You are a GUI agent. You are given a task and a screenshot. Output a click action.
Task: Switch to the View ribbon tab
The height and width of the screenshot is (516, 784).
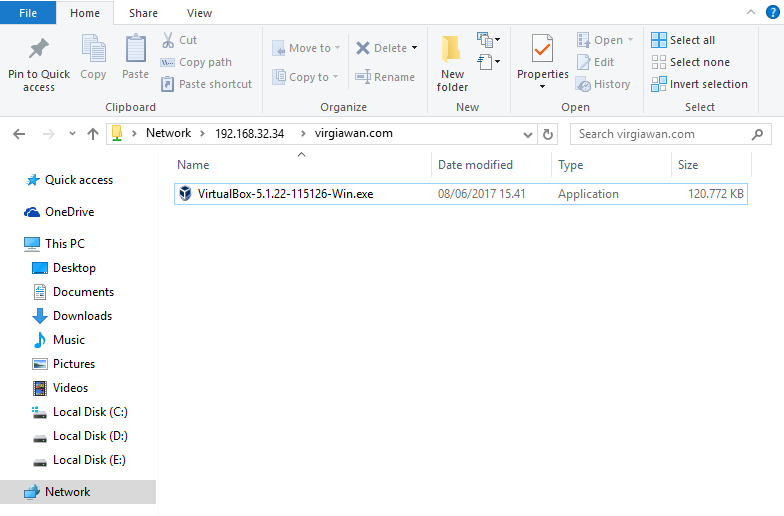coord(200,13)
